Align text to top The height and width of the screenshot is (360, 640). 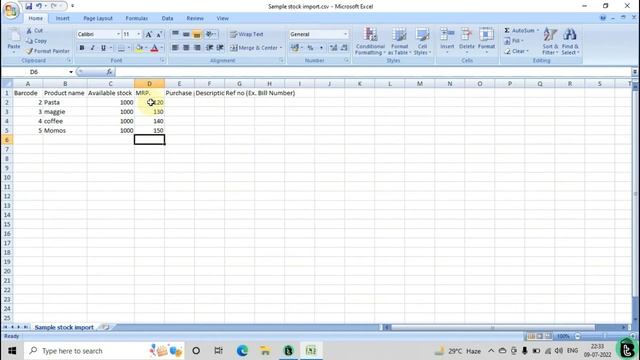click(175, 34)
